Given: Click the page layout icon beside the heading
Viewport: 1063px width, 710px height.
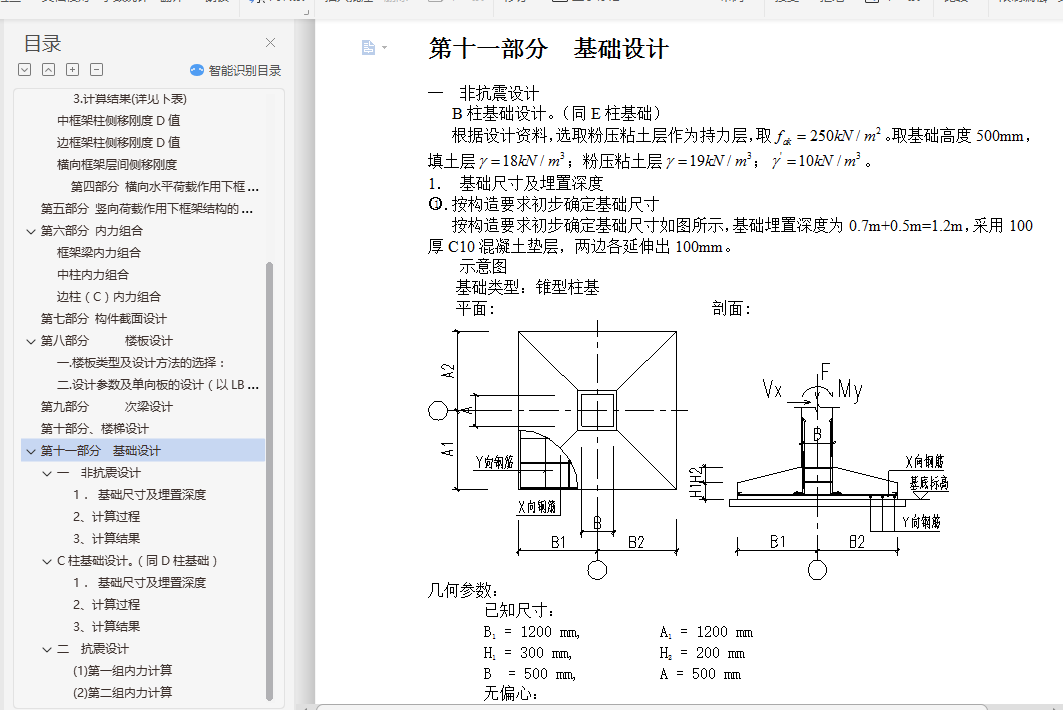Looking at the screenshot, I should click(x=368, y=47).
